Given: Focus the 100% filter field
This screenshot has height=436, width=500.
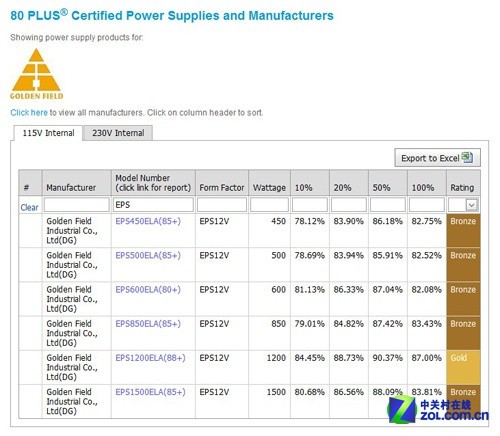Looking at the screenshot, I should tap(427, 205).
